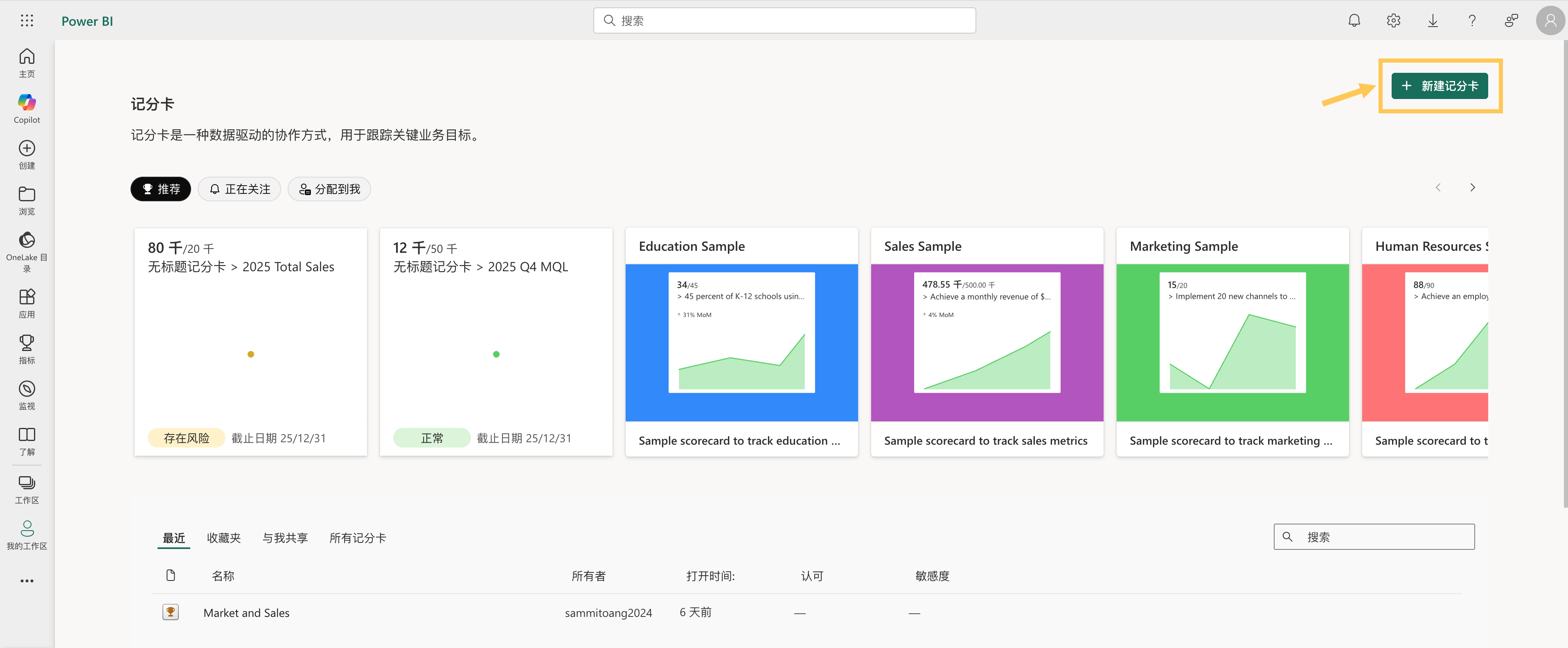Open the Sales Sample purple thumbnail
1568x648 pixels.
[987, 342]
